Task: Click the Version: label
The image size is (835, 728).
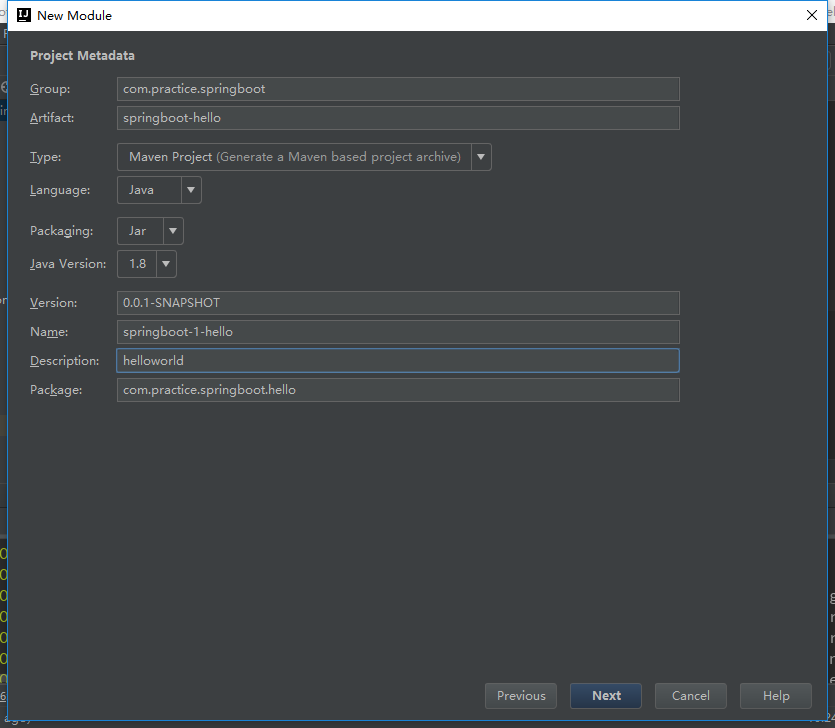Action: [x=53, y=303]
